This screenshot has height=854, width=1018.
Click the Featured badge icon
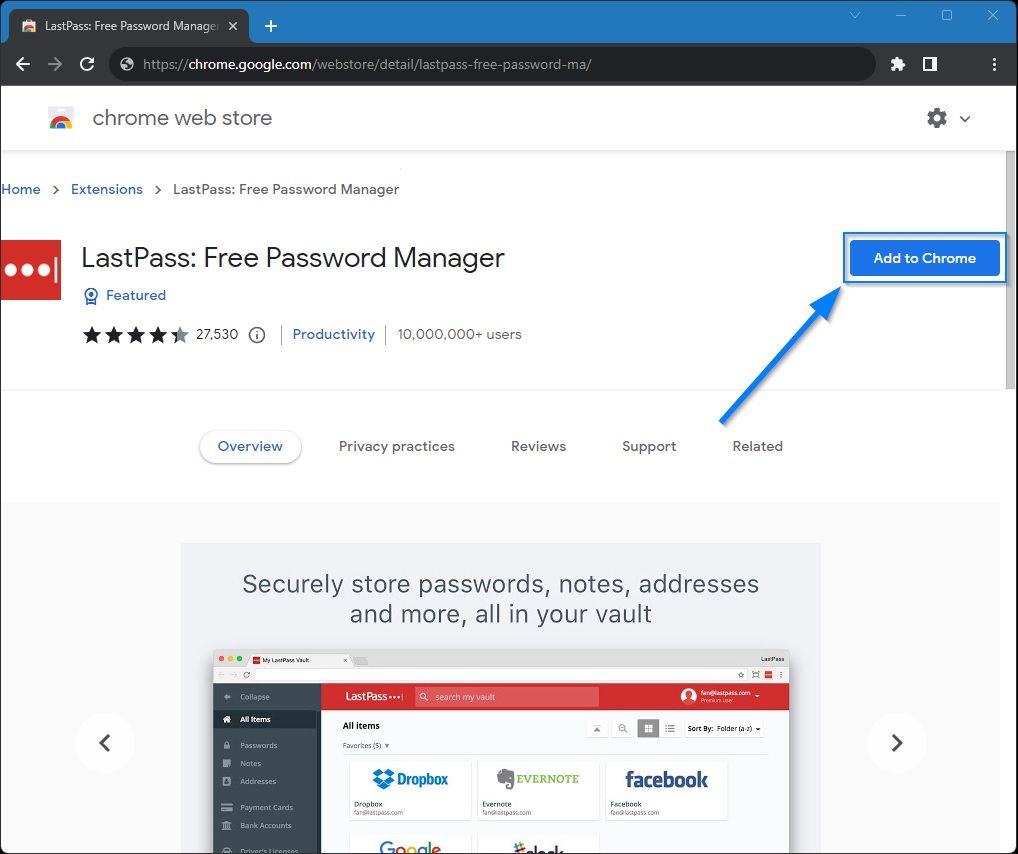(91, 295)
